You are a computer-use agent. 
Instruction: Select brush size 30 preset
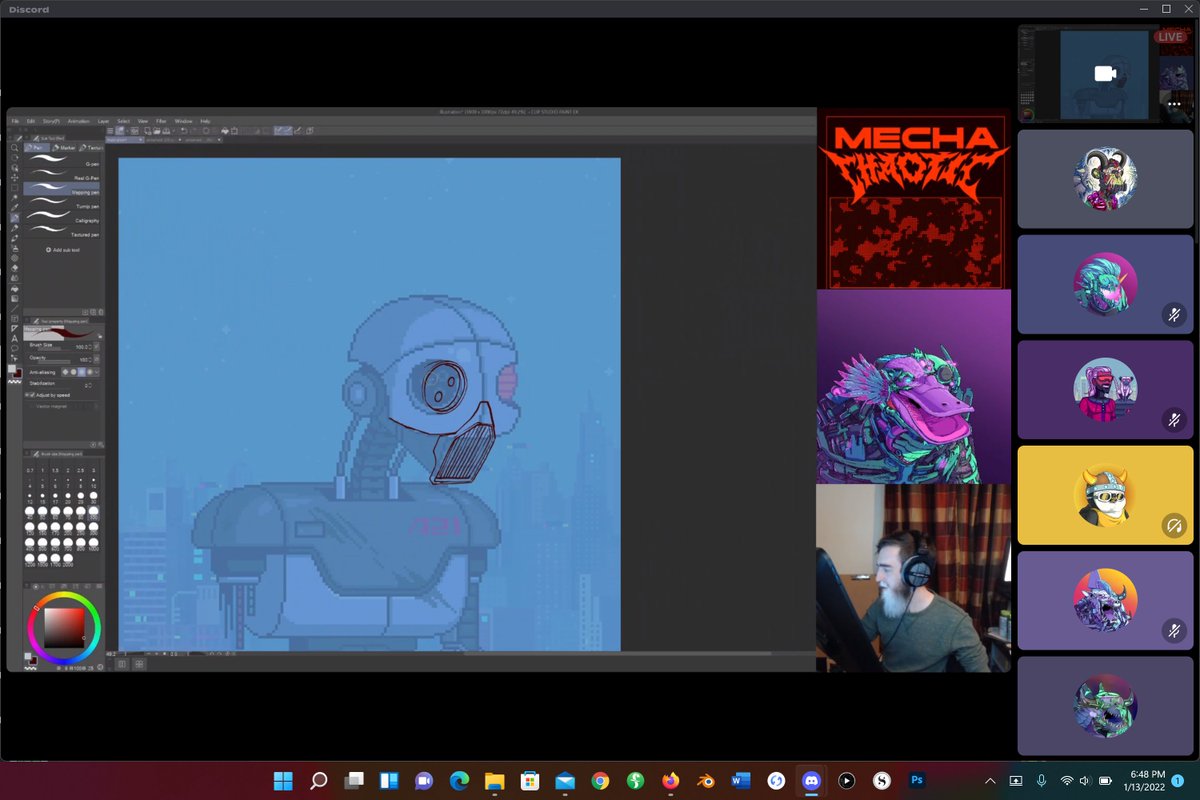93,498
